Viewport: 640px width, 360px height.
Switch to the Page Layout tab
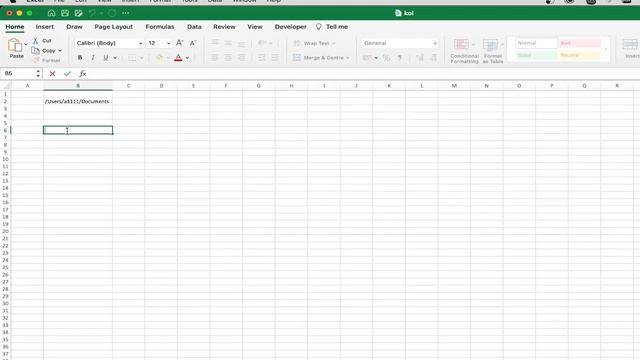113,27
